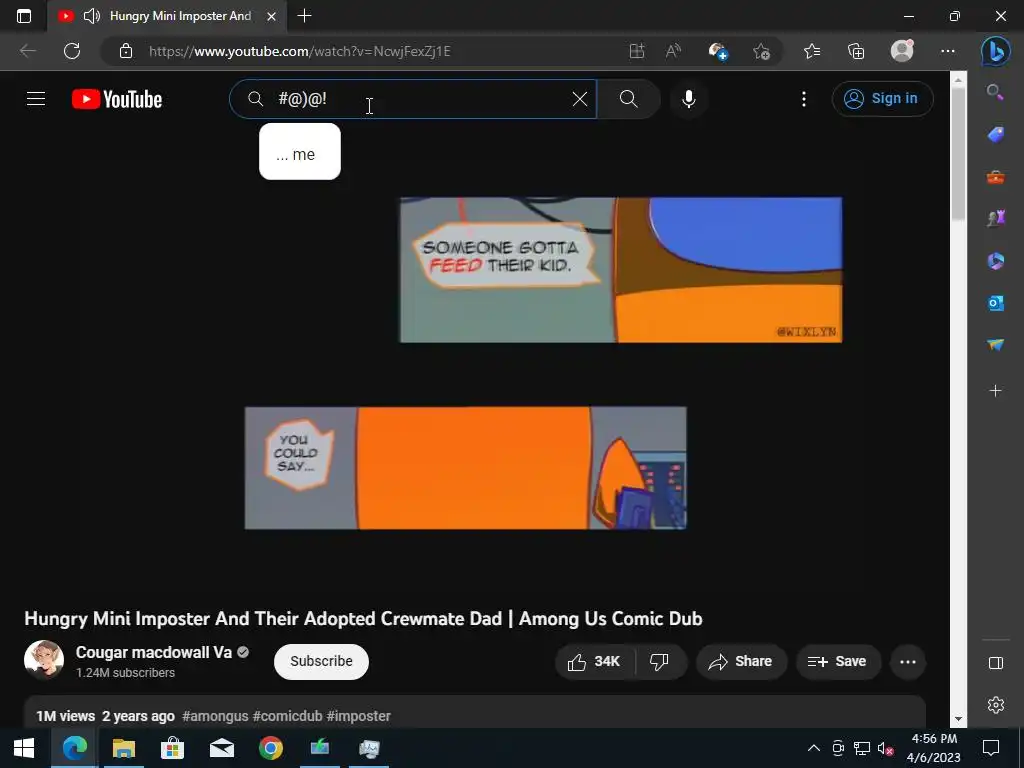This screenshot has width=1024, height=768.
Task: Click the Sign in button
Action: click(x=882, y=99)
